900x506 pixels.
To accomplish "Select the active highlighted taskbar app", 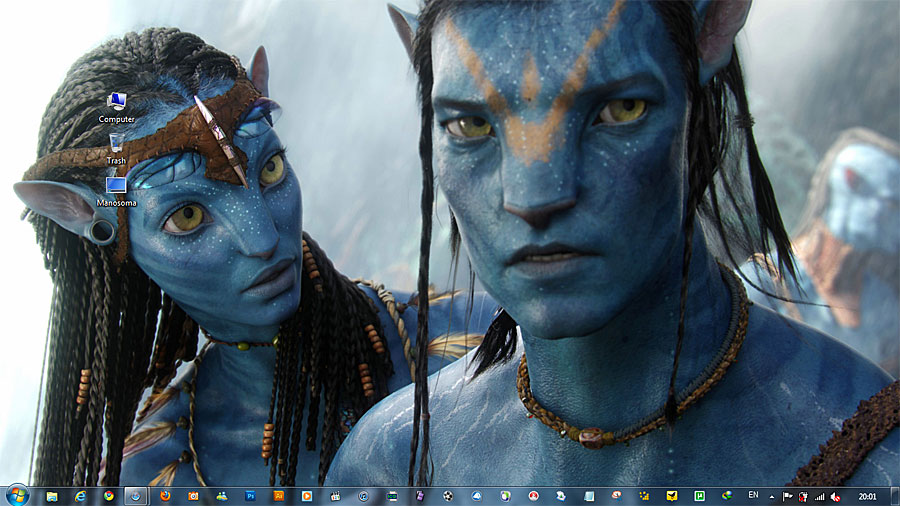I will 136,496.
